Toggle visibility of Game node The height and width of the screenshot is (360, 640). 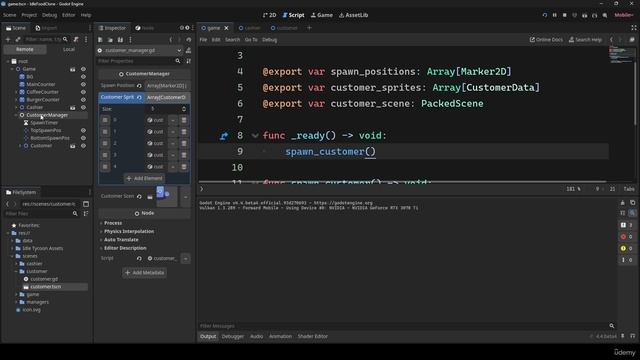(83, 69)
